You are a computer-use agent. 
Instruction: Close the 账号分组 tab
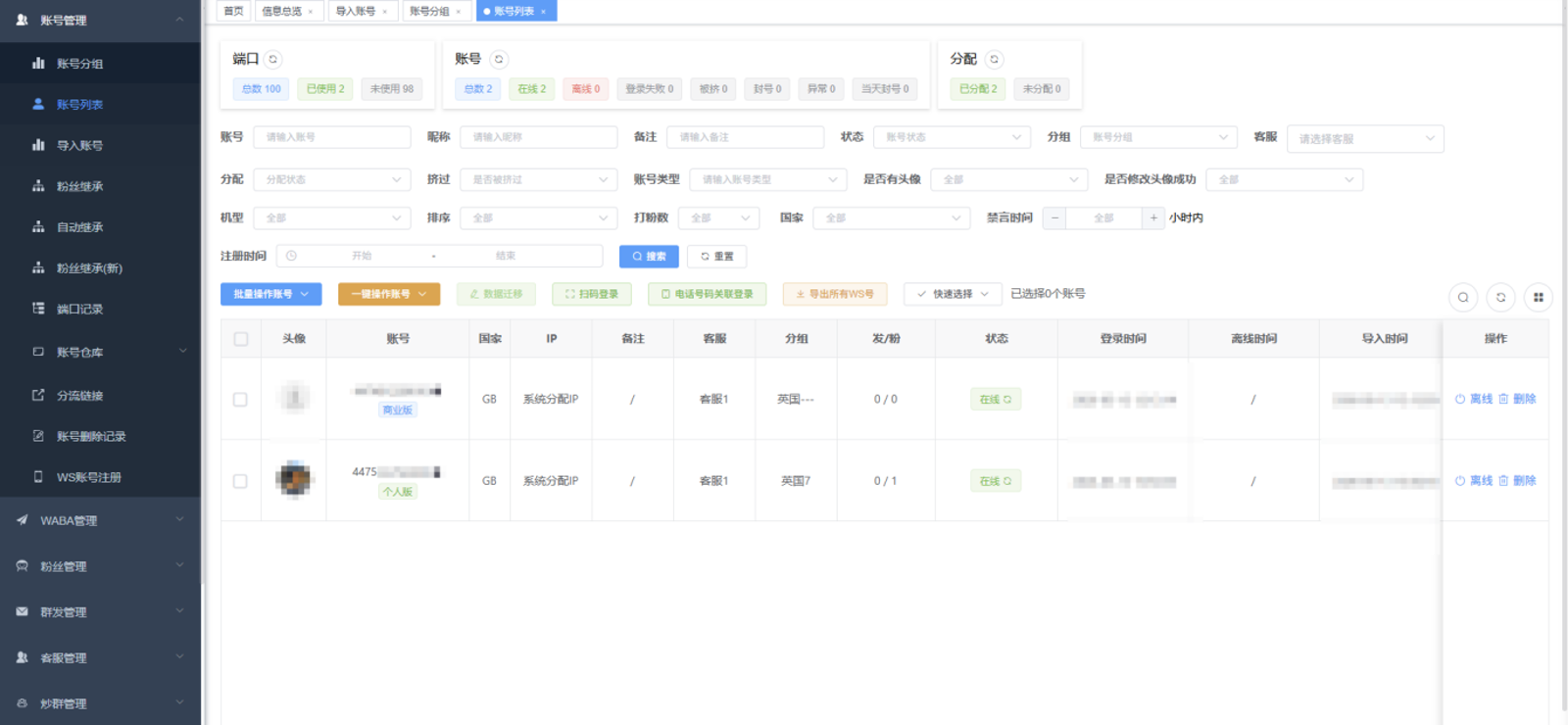(x=458, y=12)
